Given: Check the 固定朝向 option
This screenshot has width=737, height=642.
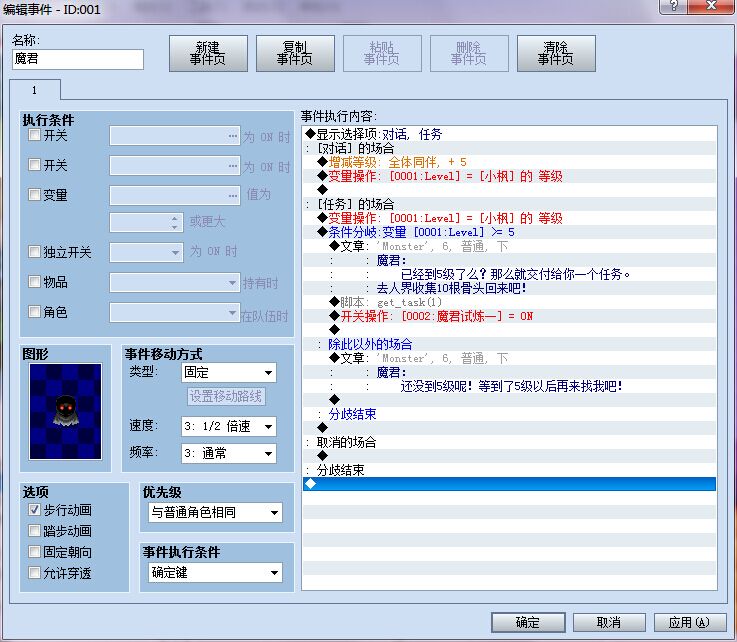Looking at the screenshot, I should [34, 551].
